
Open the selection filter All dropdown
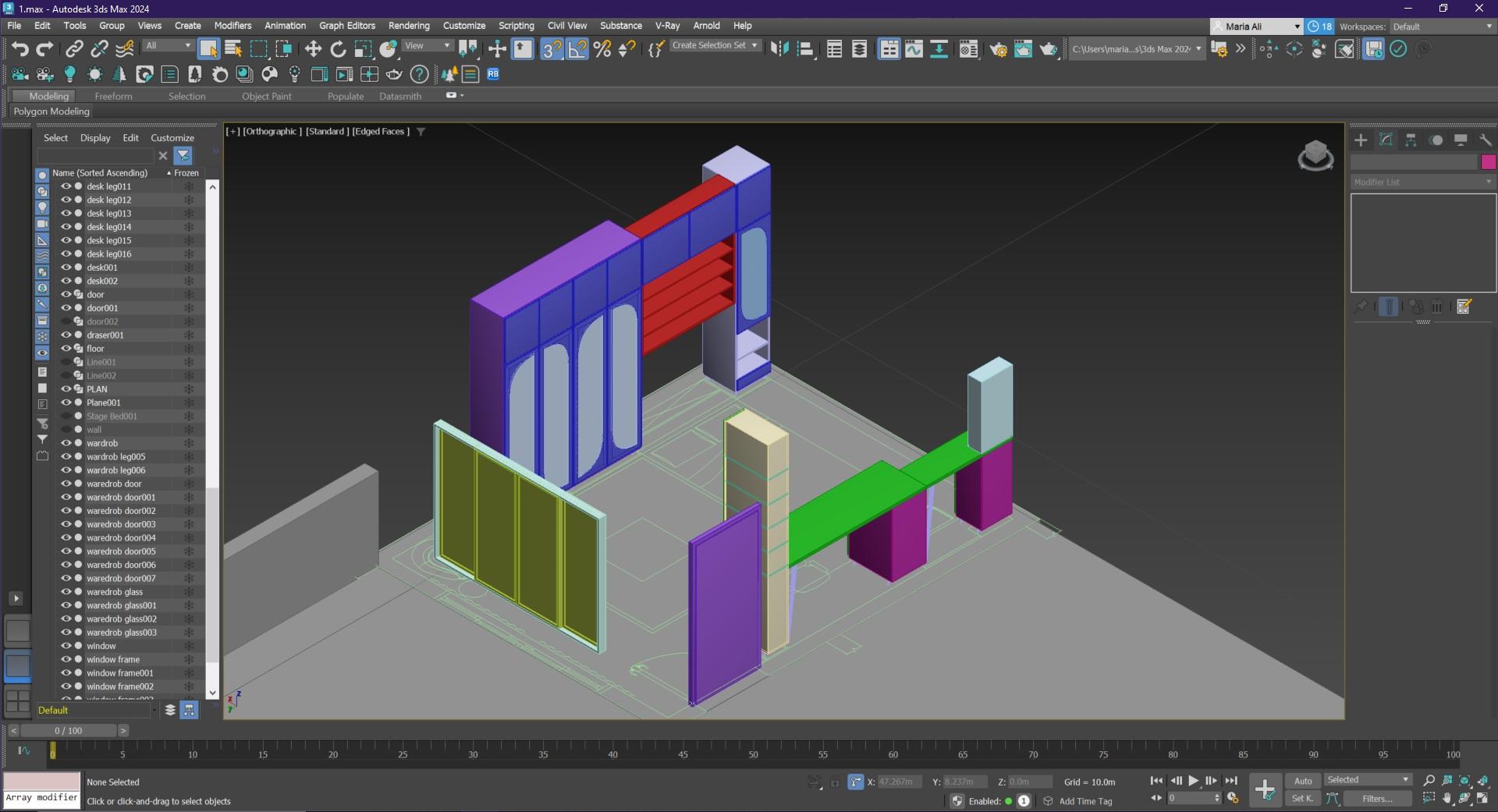click(x=168, y=46)
